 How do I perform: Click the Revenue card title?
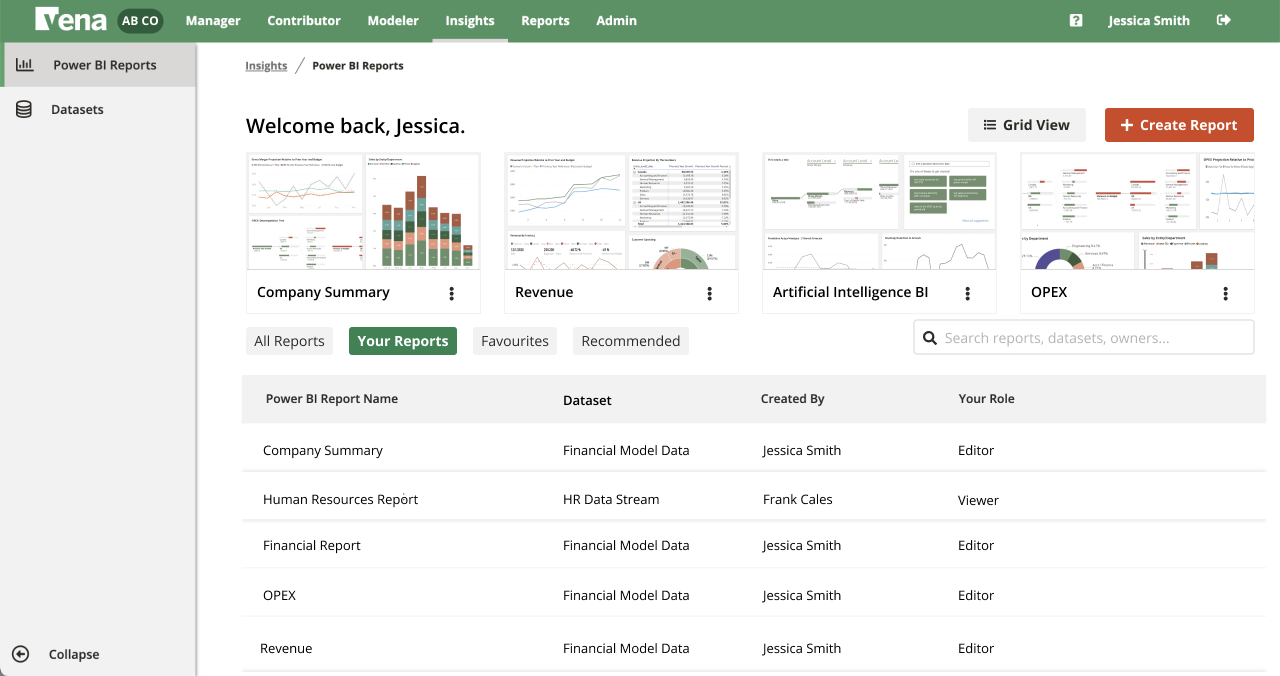(544, 292)
